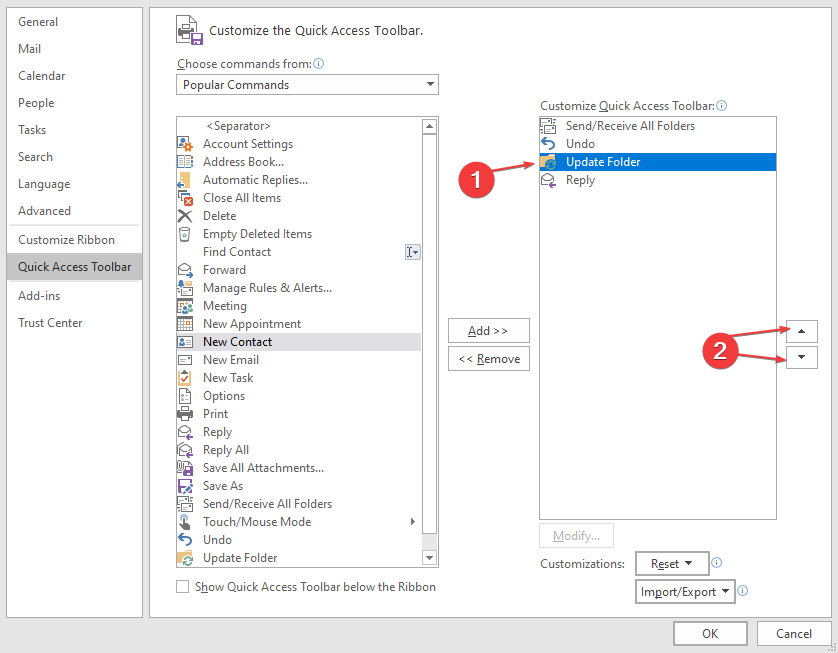Move selected command down with Move Down arrow
Viewport: 838px width, 653px height.
click(801, 357)
